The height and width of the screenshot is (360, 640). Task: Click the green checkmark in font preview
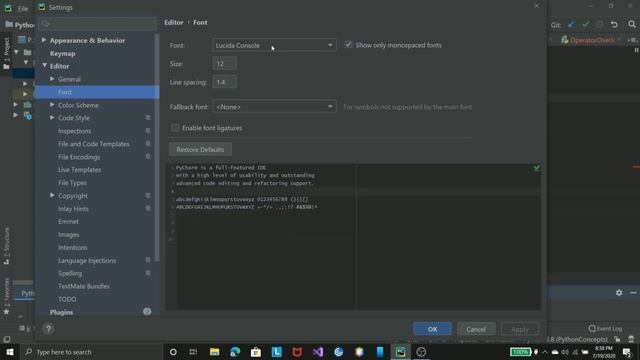point(537,168)
